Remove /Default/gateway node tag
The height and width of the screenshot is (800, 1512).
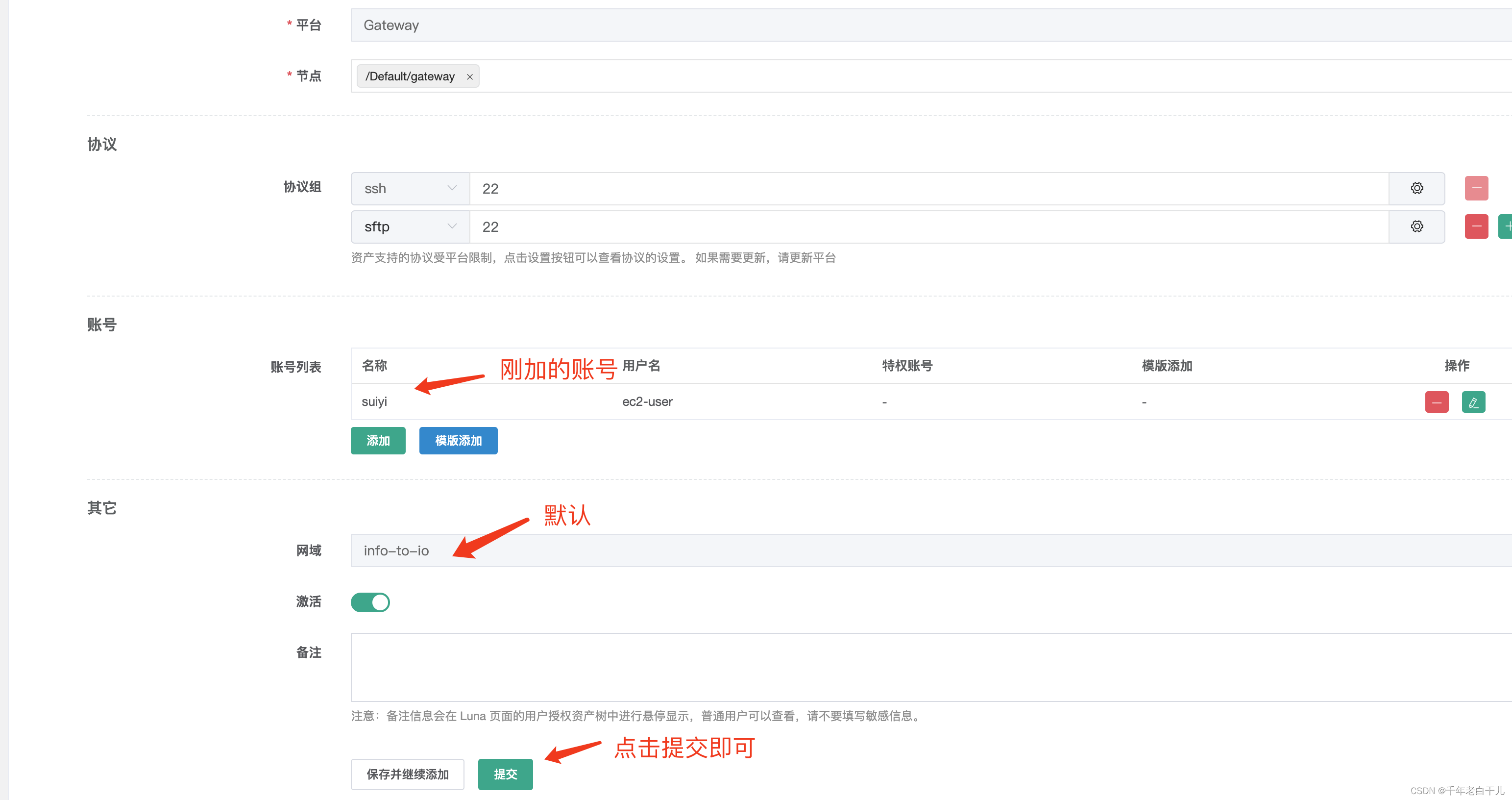469,77
